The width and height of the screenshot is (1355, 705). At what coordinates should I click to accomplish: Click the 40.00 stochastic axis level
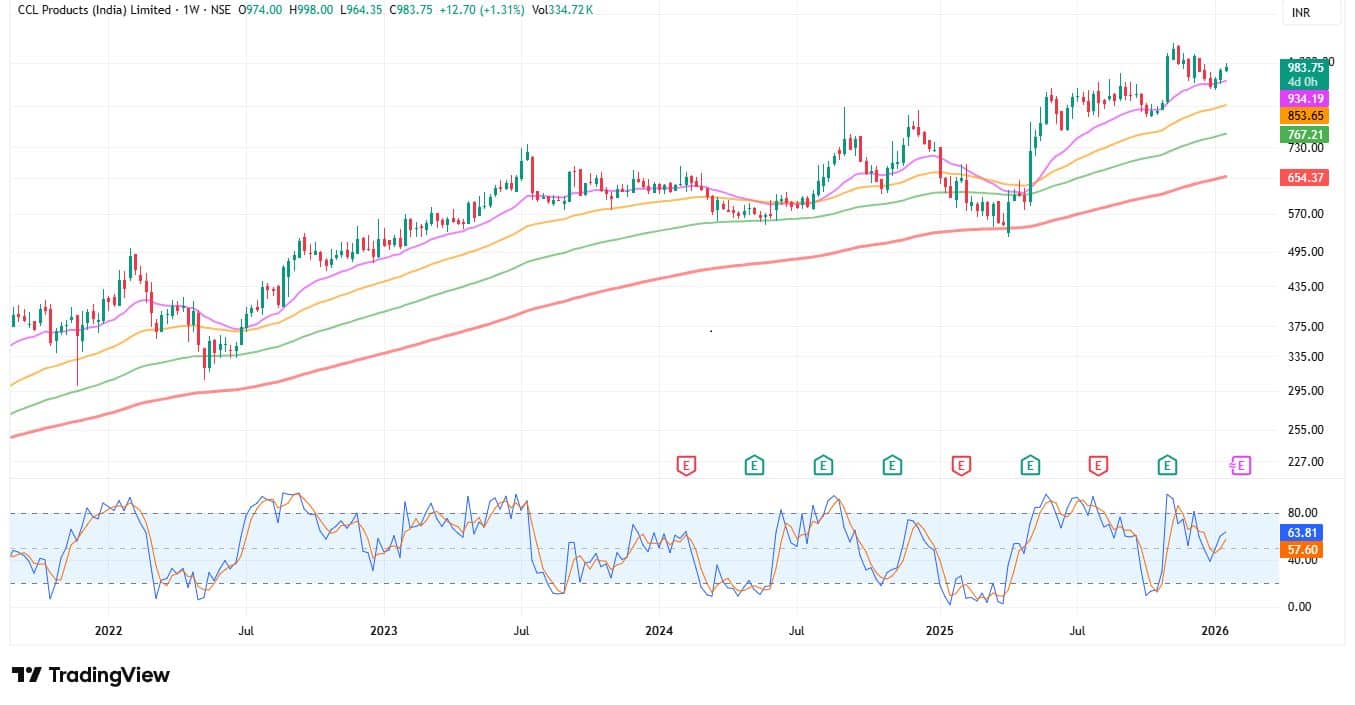coord(1303,561)
